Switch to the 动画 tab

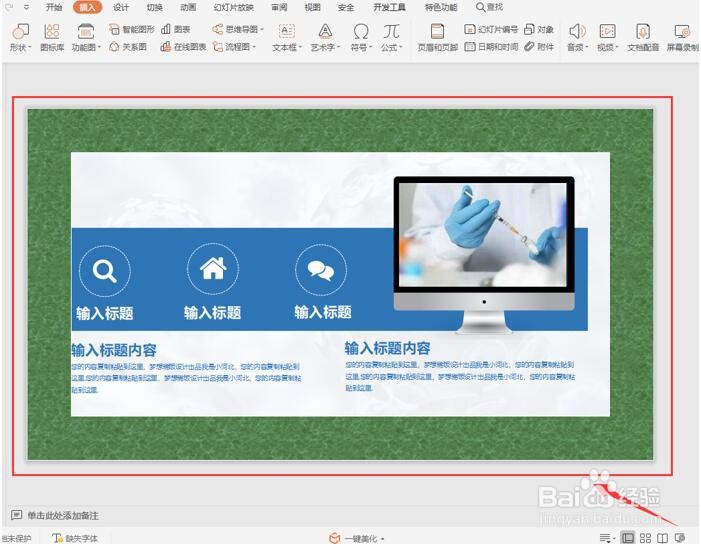coord(188,7)
